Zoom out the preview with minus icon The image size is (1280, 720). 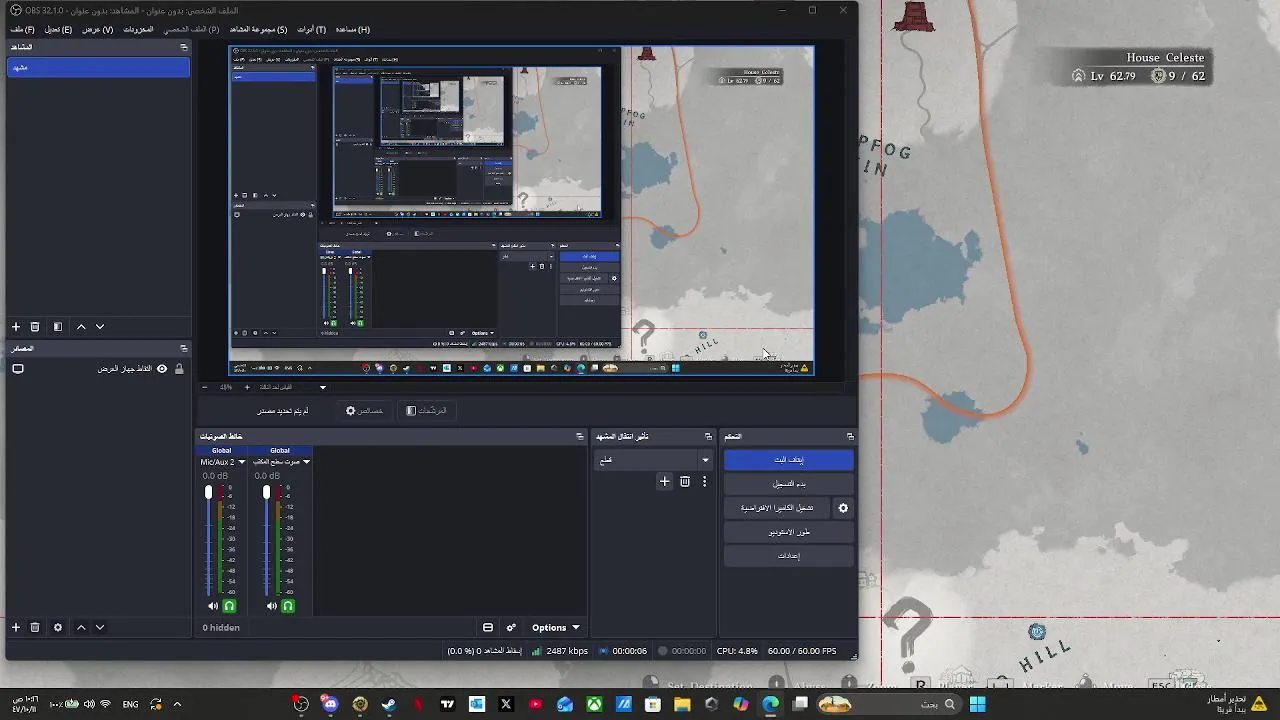204,387
